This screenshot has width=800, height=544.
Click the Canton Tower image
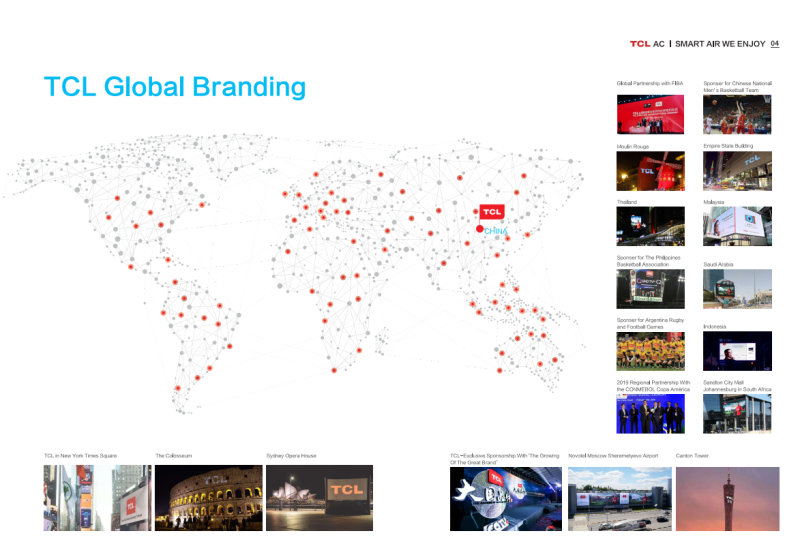point(727,497)
